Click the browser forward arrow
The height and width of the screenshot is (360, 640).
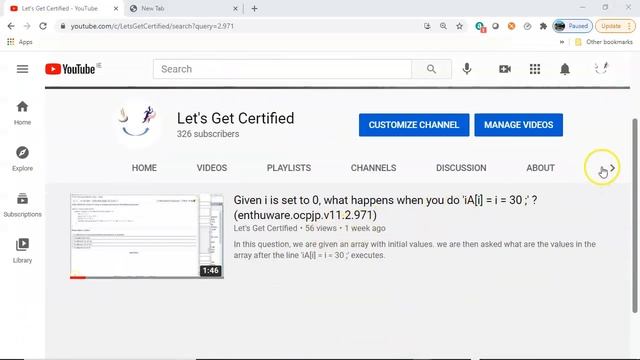(27, 26)
